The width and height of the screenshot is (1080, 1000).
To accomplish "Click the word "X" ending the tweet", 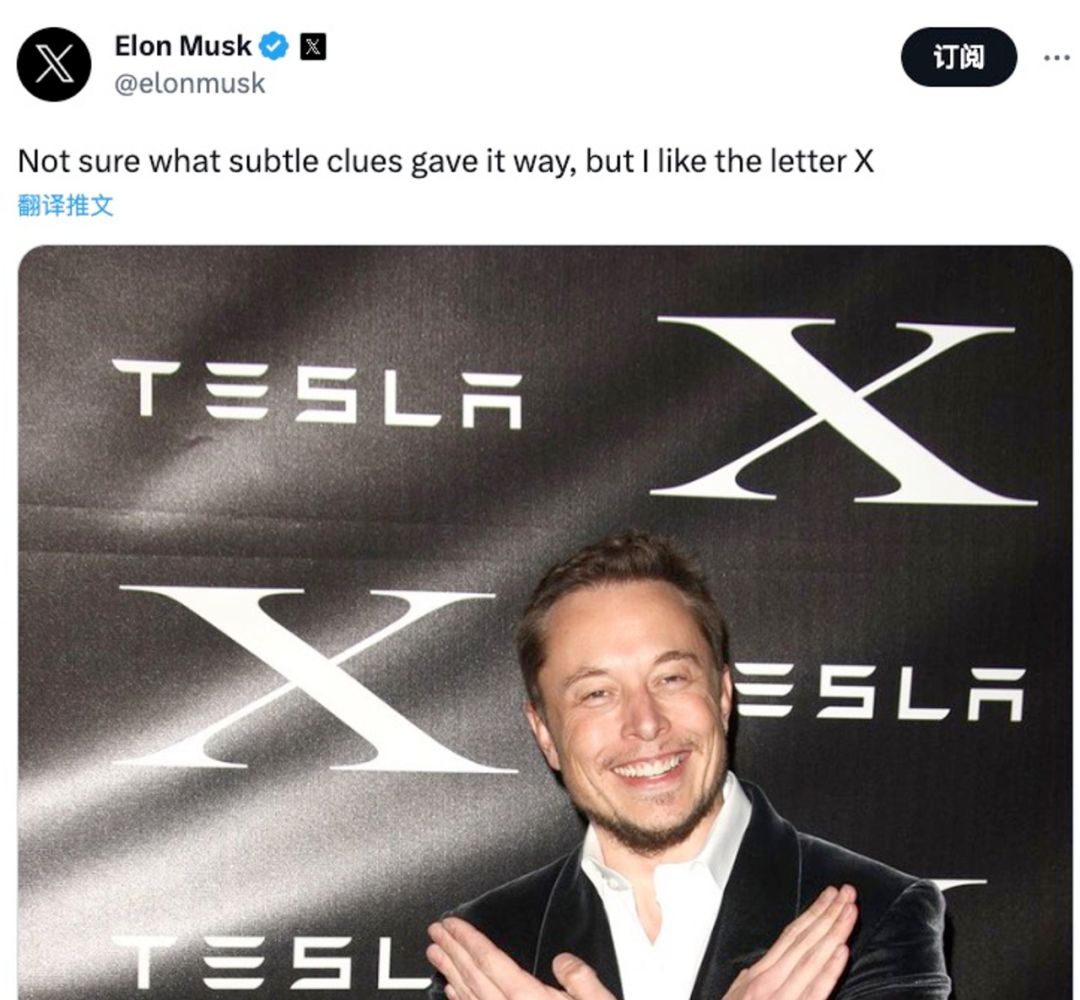I will click(864, 162).
